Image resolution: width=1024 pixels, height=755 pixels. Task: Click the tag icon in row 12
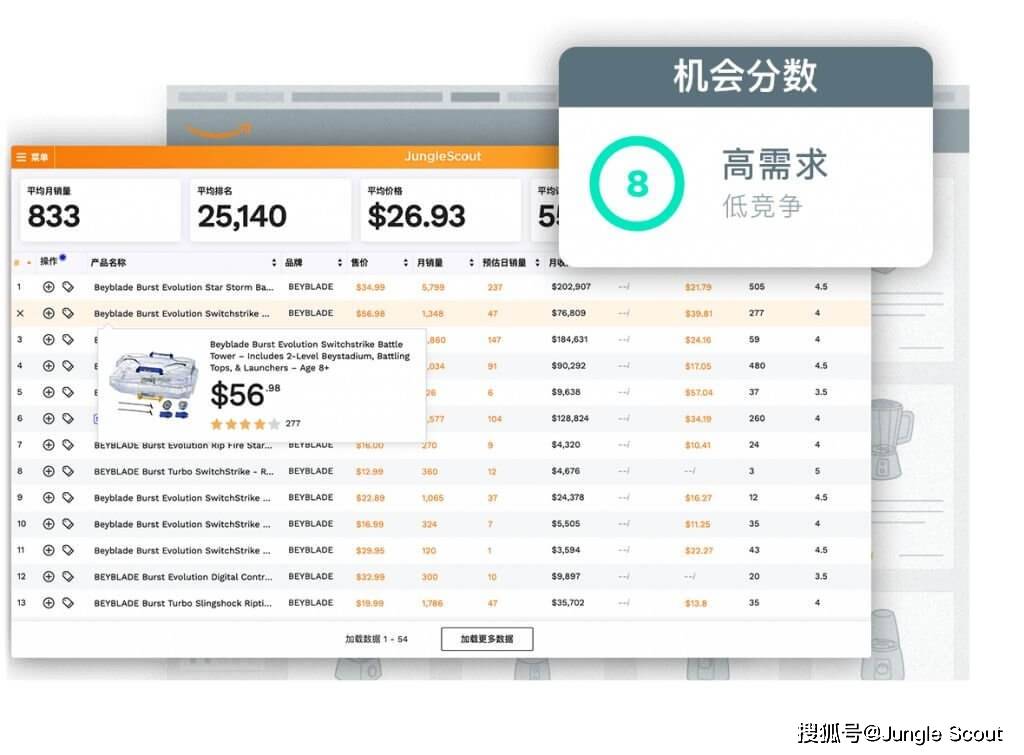(x=68, y=577)
